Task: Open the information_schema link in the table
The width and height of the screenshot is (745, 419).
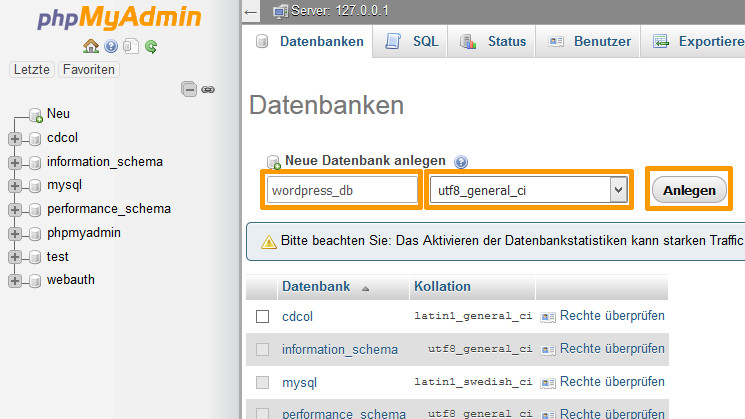Action: tap(340, 350)
